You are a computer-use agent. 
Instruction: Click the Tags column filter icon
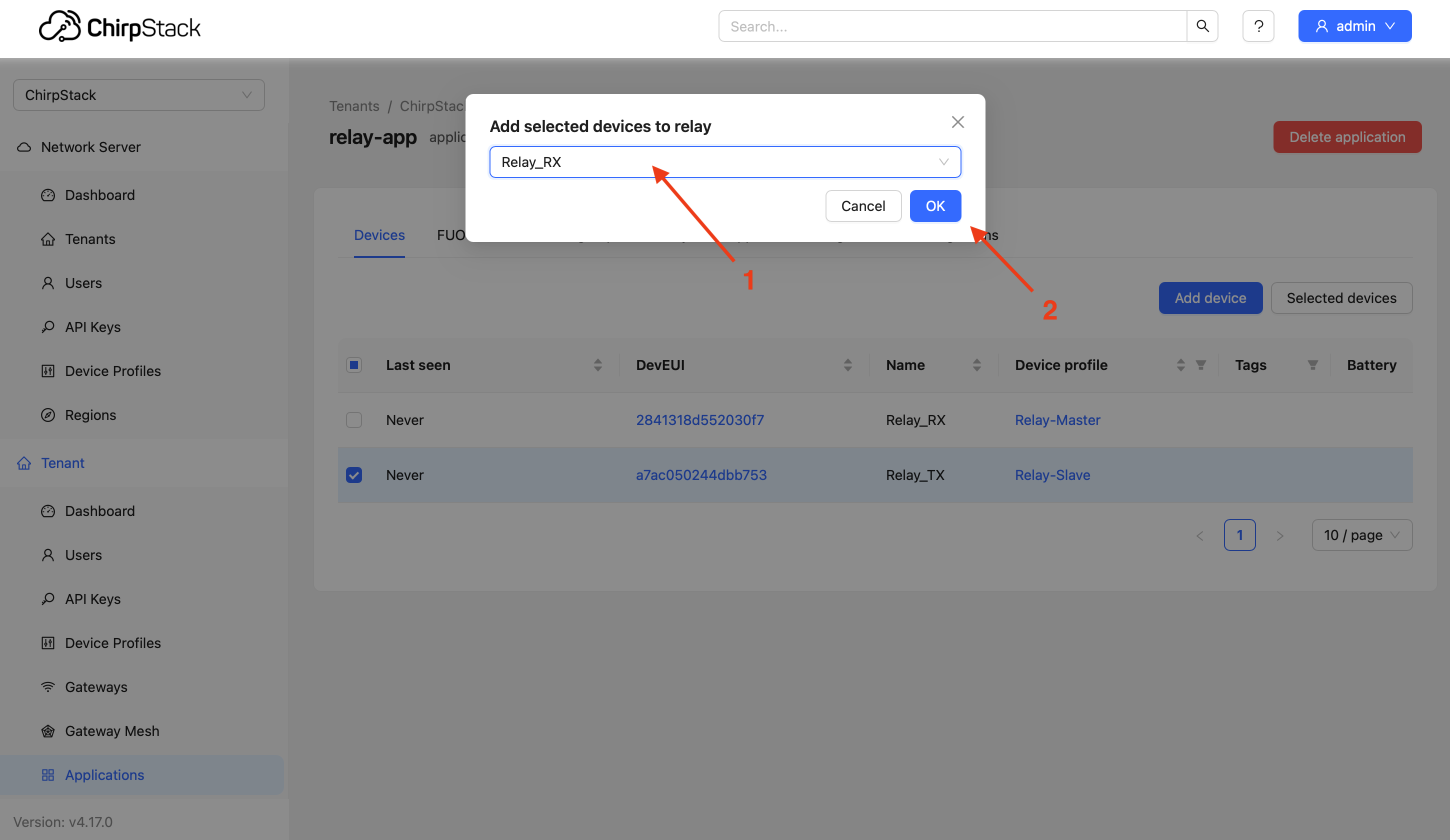pos(1312,365)
